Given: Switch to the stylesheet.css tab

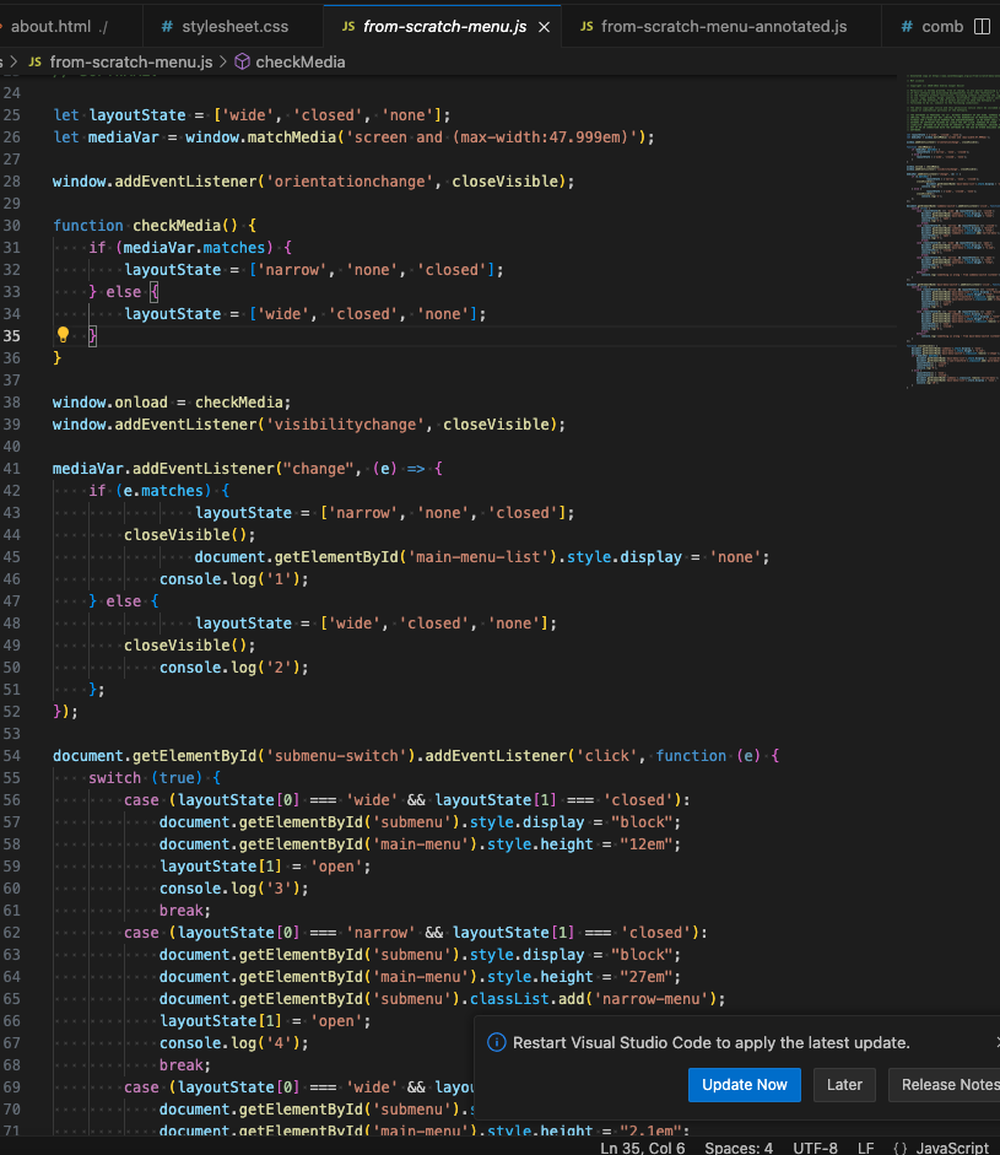Looking at the screenshot, I should tap(235, 27).
